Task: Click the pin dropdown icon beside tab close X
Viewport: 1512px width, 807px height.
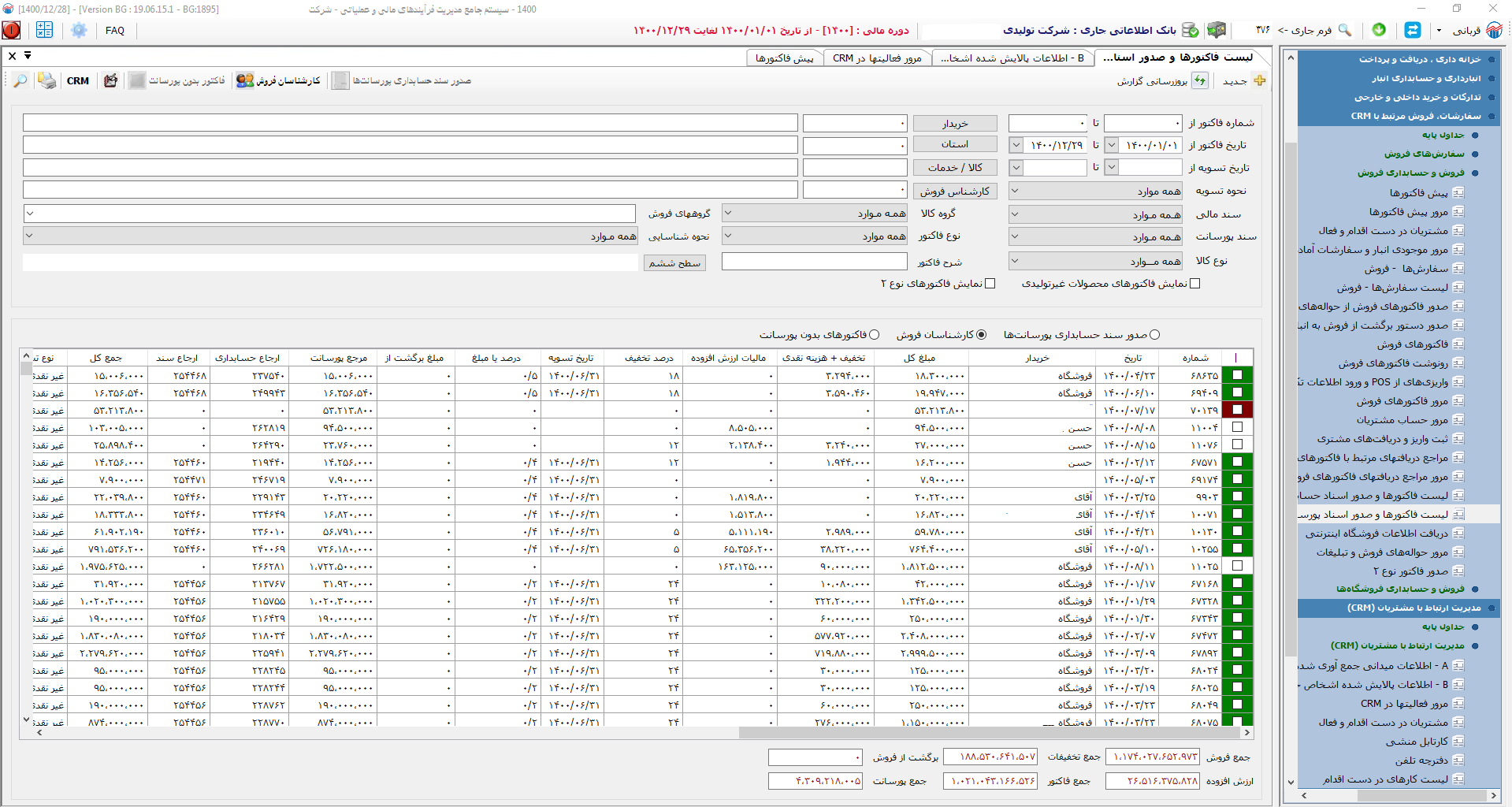Action: pyautogui.click(x=28, y=55)
